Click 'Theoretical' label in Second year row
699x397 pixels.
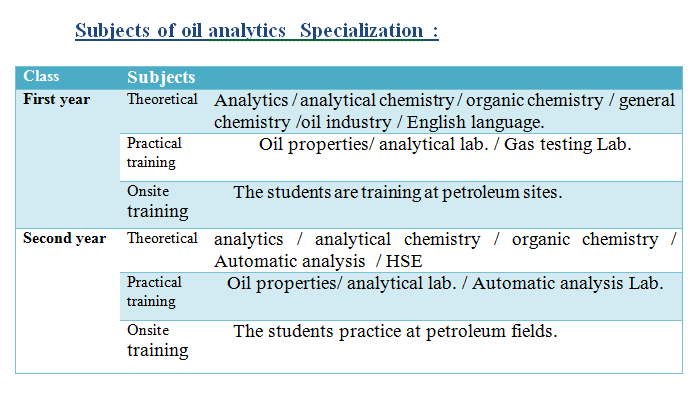162,238
